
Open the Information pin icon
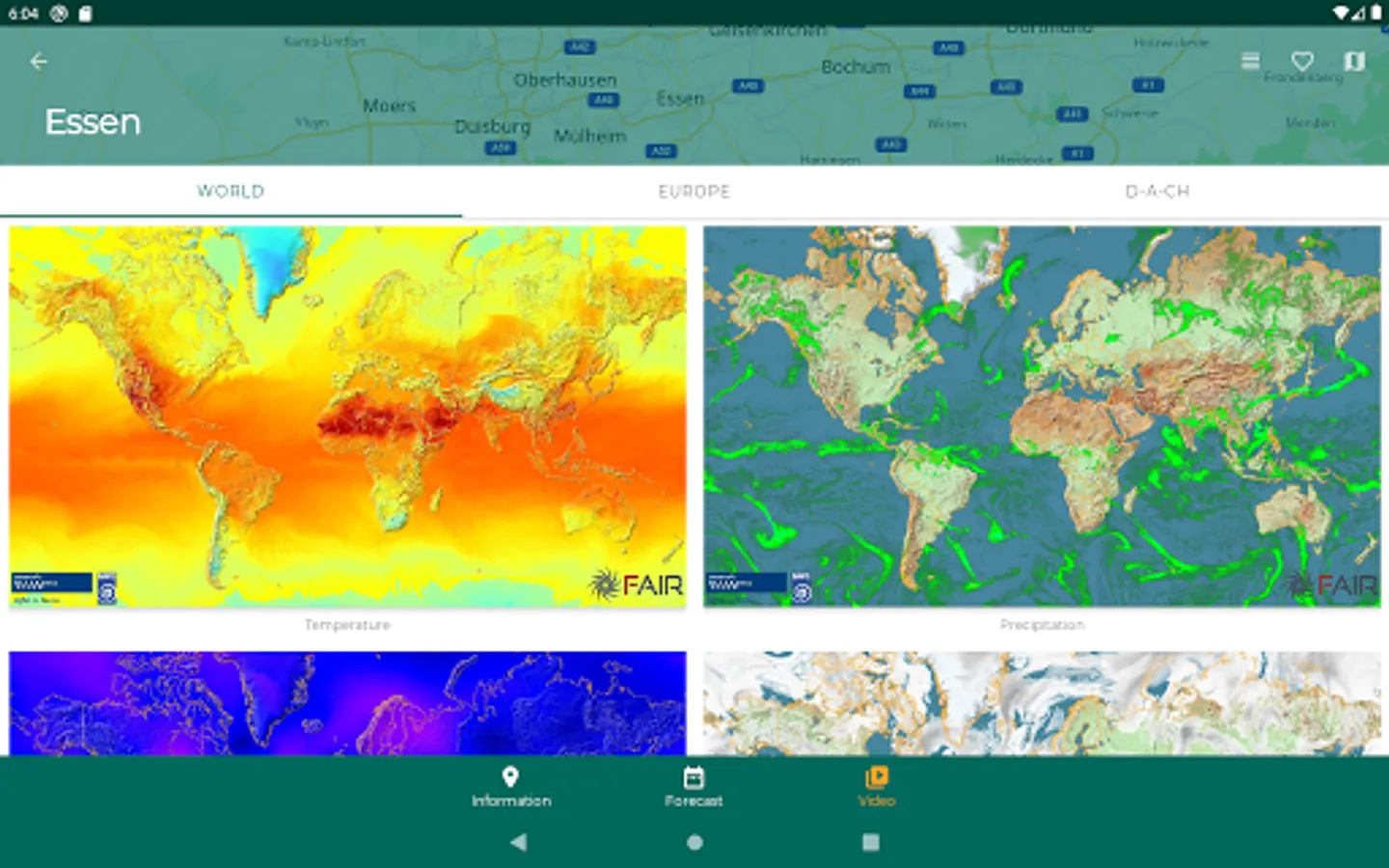pos(510,777)
